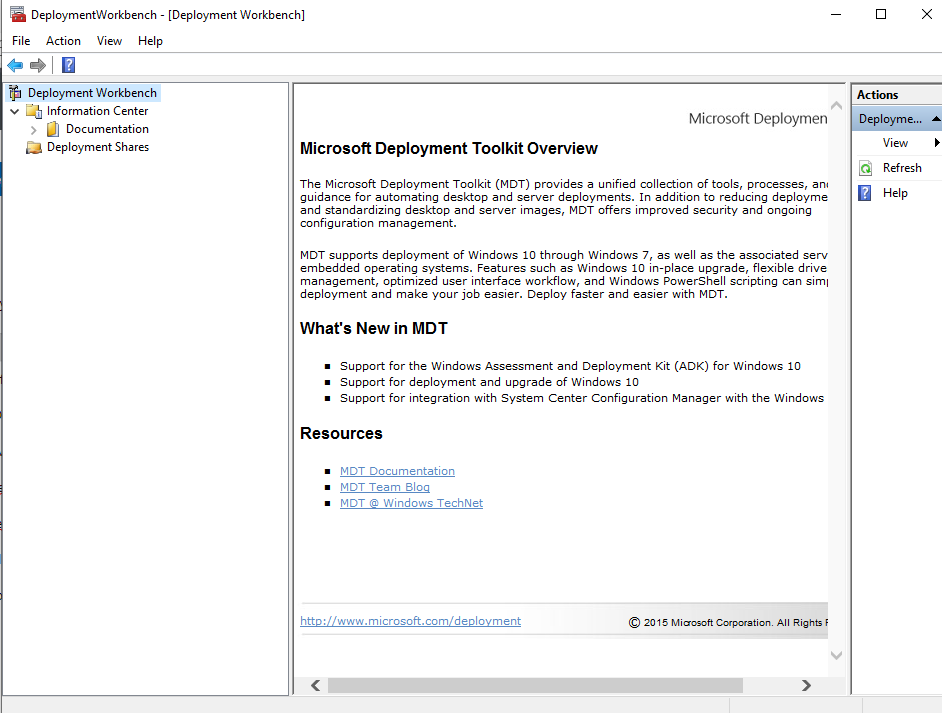Select Information Center in the tree
Viewport: 942px width, 713px height.
point(97,111)
